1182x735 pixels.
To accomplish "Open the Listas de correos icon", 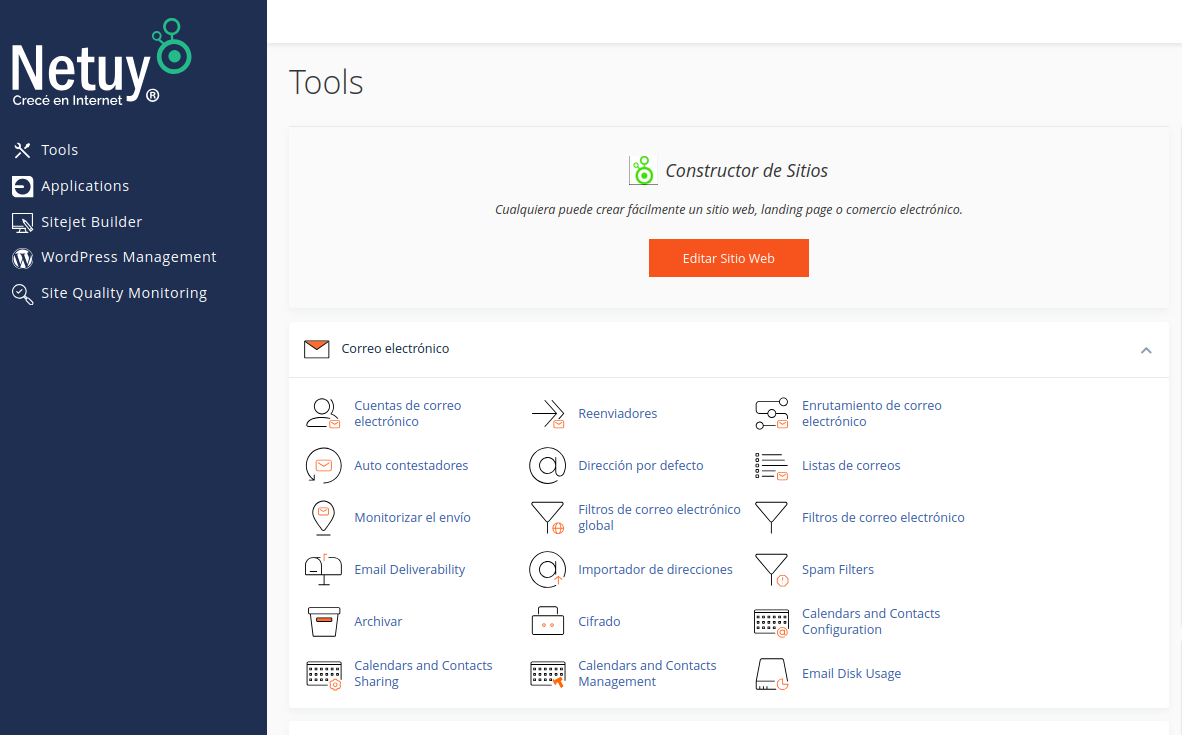I will (771, 466).
